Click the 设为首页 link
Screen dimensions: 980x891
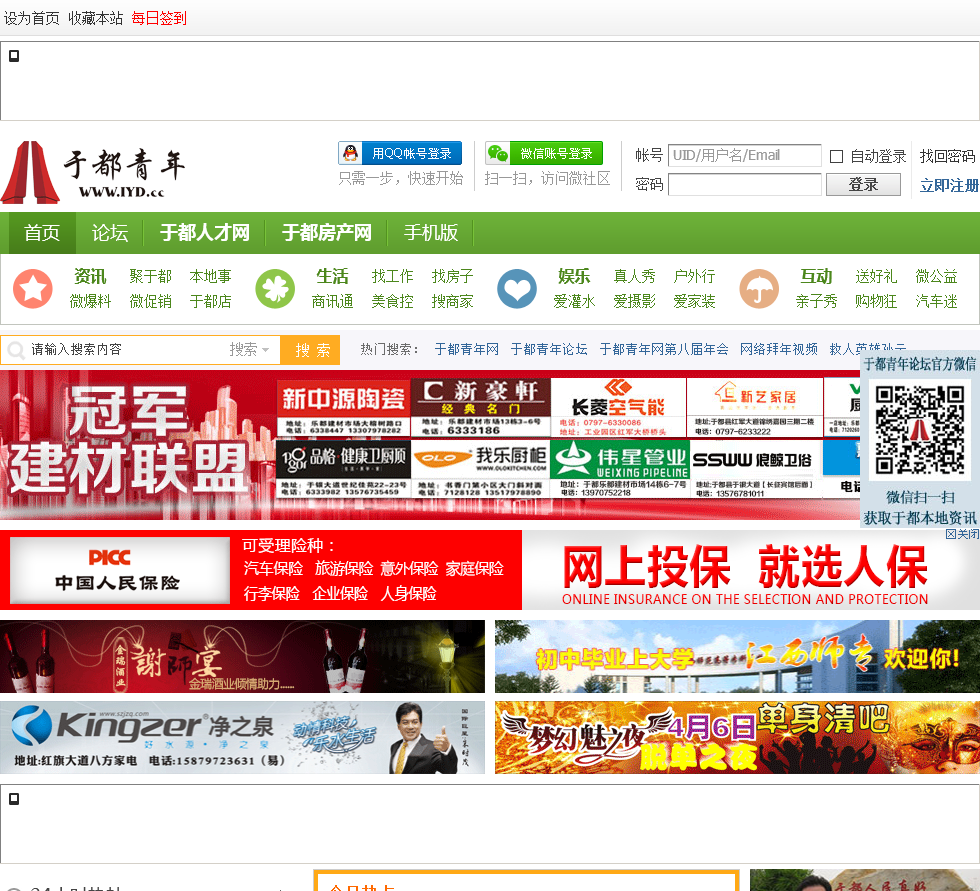click(31, 18)
